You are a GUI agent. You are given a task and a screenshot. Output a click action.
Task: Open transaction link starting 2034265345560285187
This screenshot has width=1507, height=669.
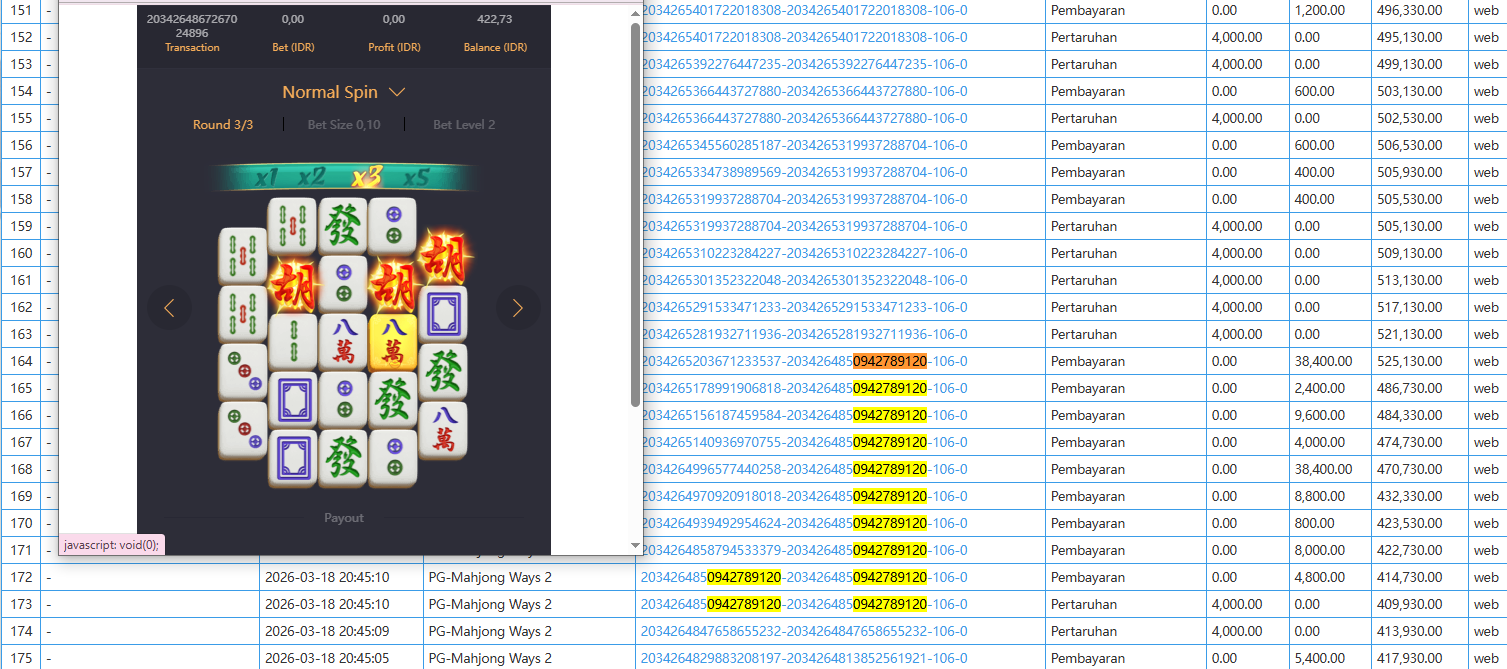804,145
